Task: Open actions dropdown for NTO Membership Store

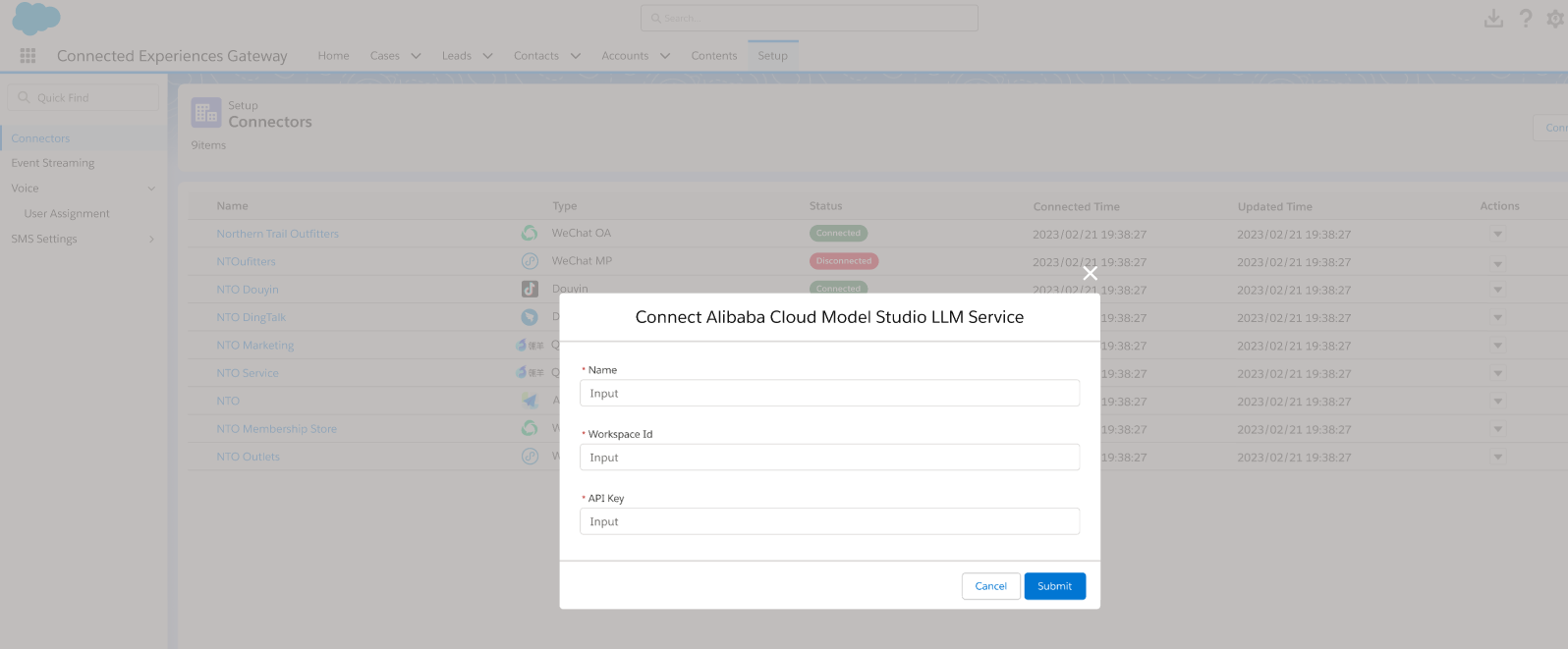Action: click(1498, 429)
